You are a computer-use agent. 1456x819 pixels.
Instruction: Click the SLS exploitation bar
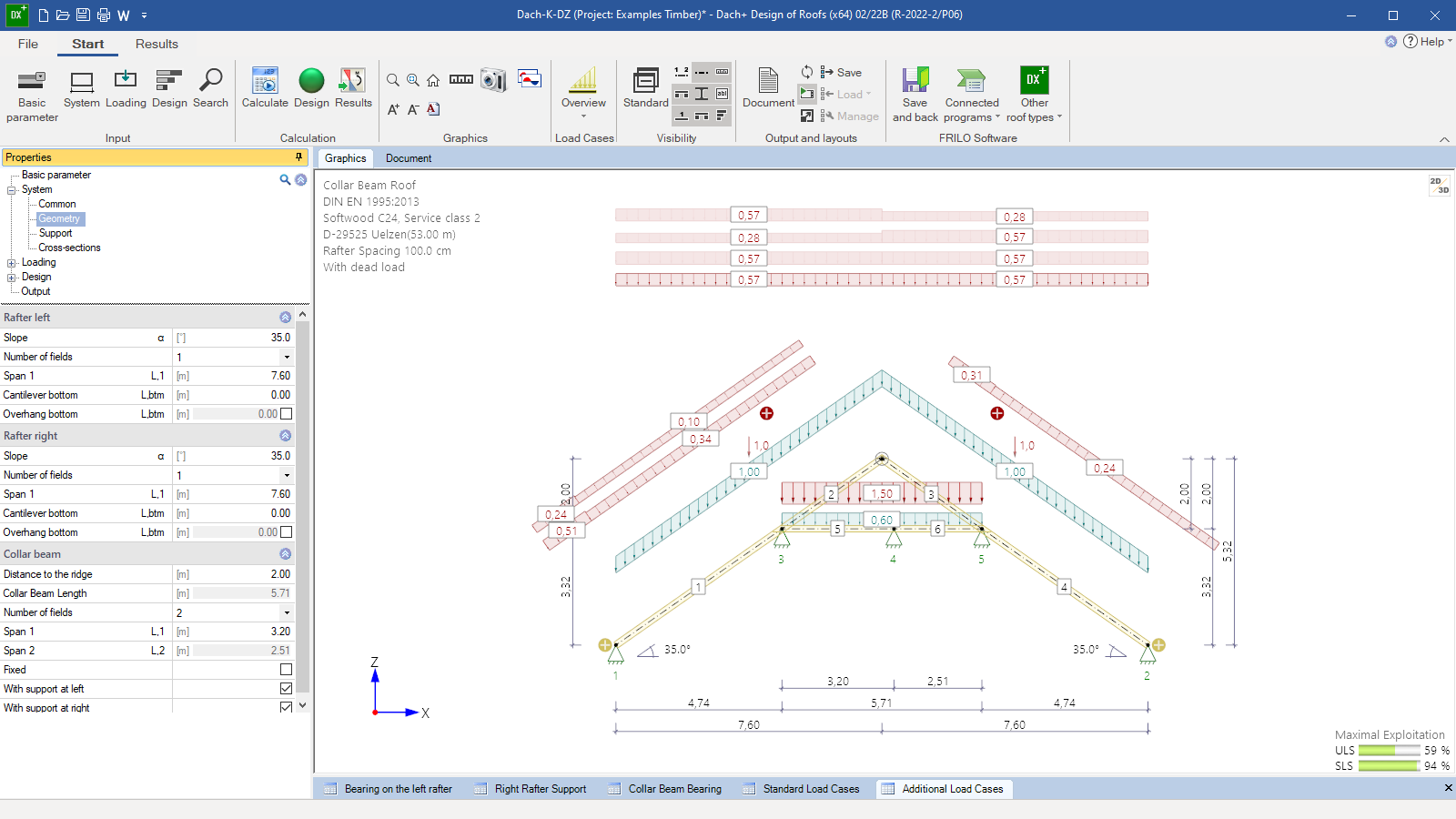pos(1390,766)
